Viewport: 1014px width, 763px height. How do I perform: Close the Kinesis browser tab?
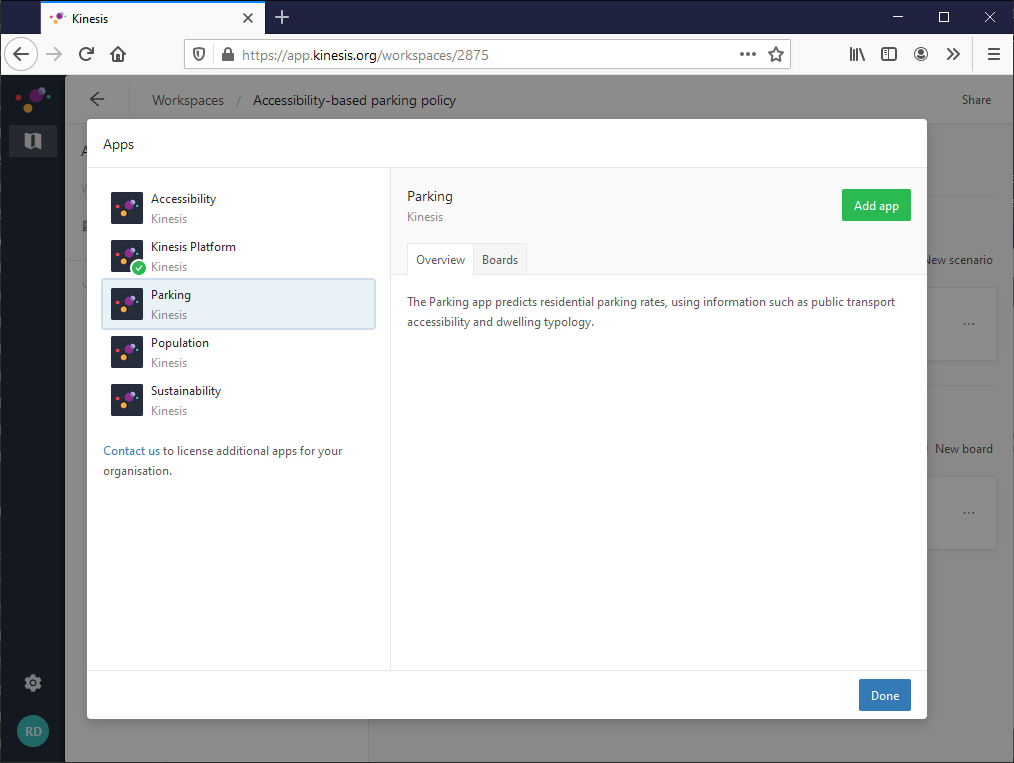(248, 18)
